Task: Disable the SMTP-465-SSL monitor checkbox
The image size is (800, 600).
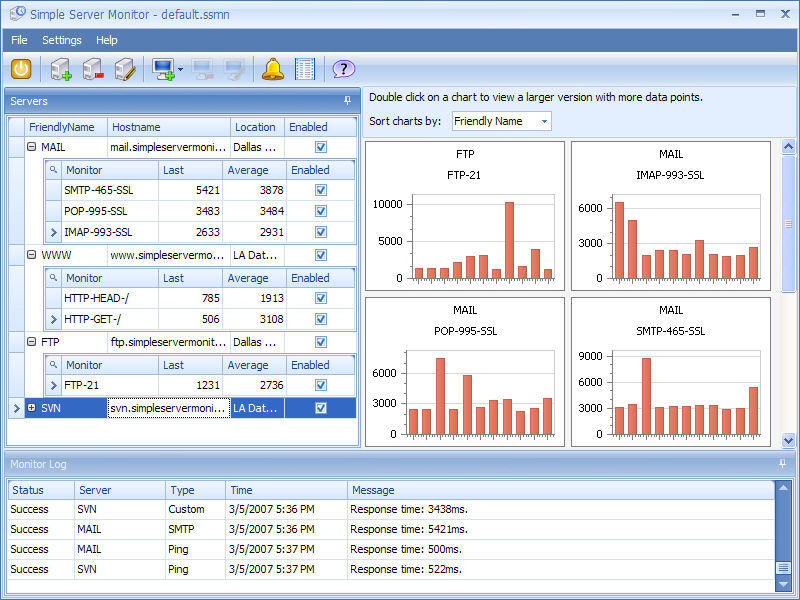Action: pos(321,190)
